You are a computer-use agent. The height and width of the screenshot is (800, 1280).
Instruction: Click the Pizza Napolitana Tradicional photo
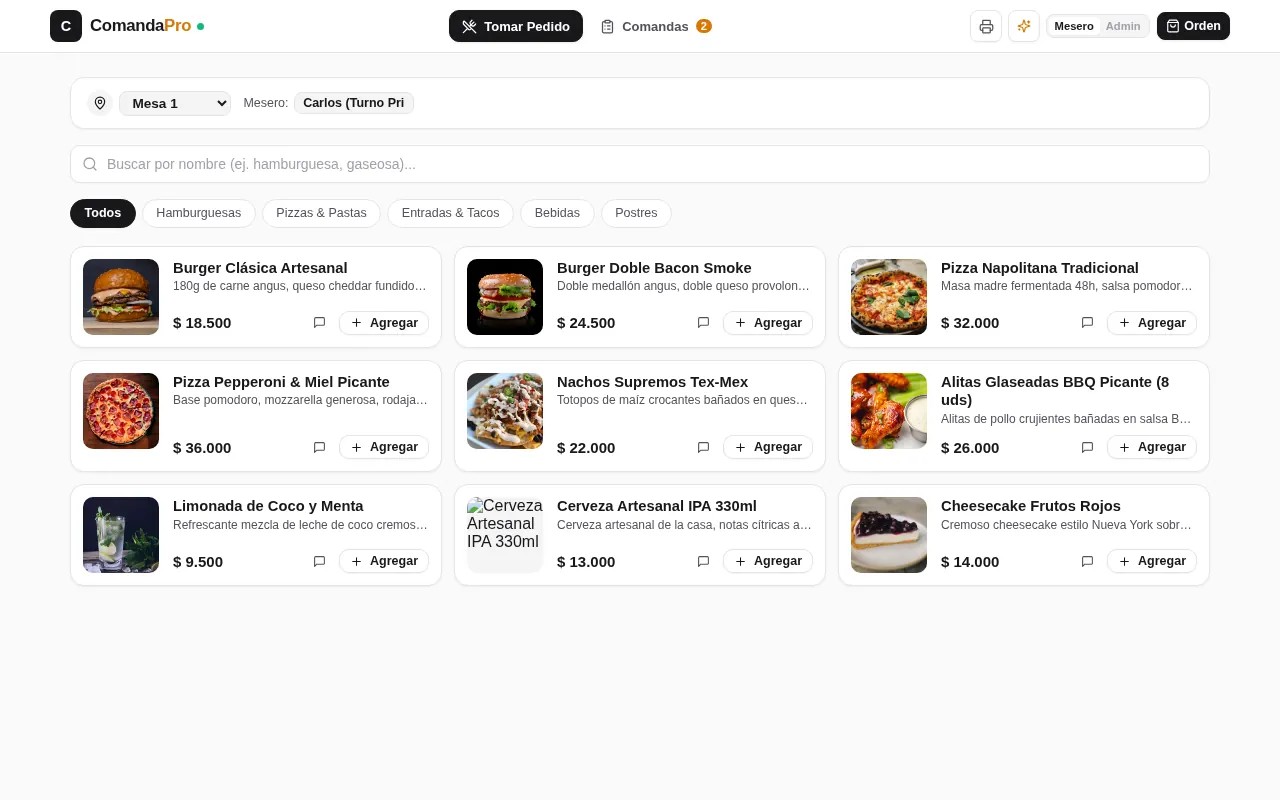pyautogui.click(x=889, y=297)
